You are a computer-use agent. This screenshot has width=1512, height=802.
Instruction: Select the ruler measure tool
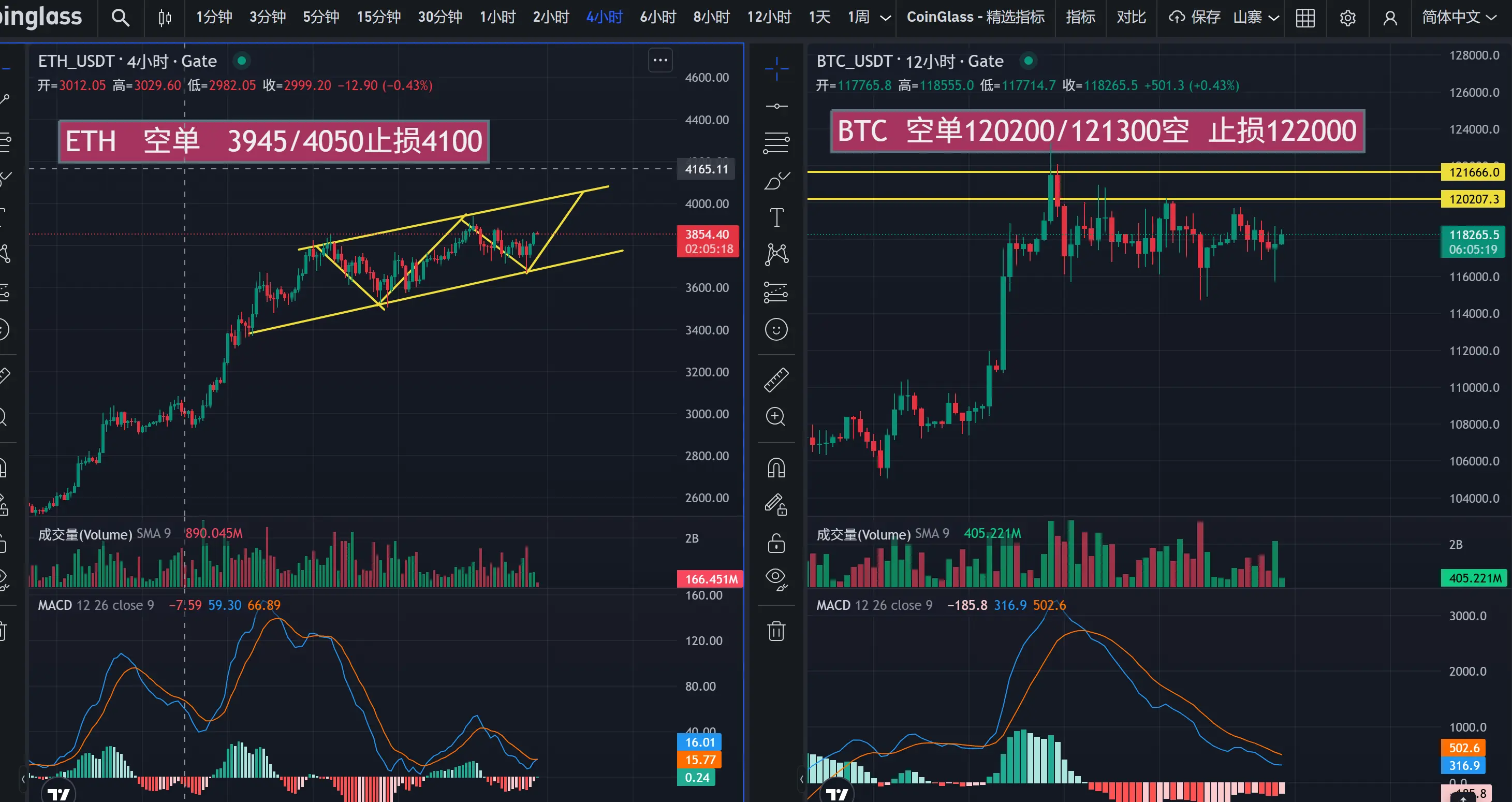click(776, 380)
